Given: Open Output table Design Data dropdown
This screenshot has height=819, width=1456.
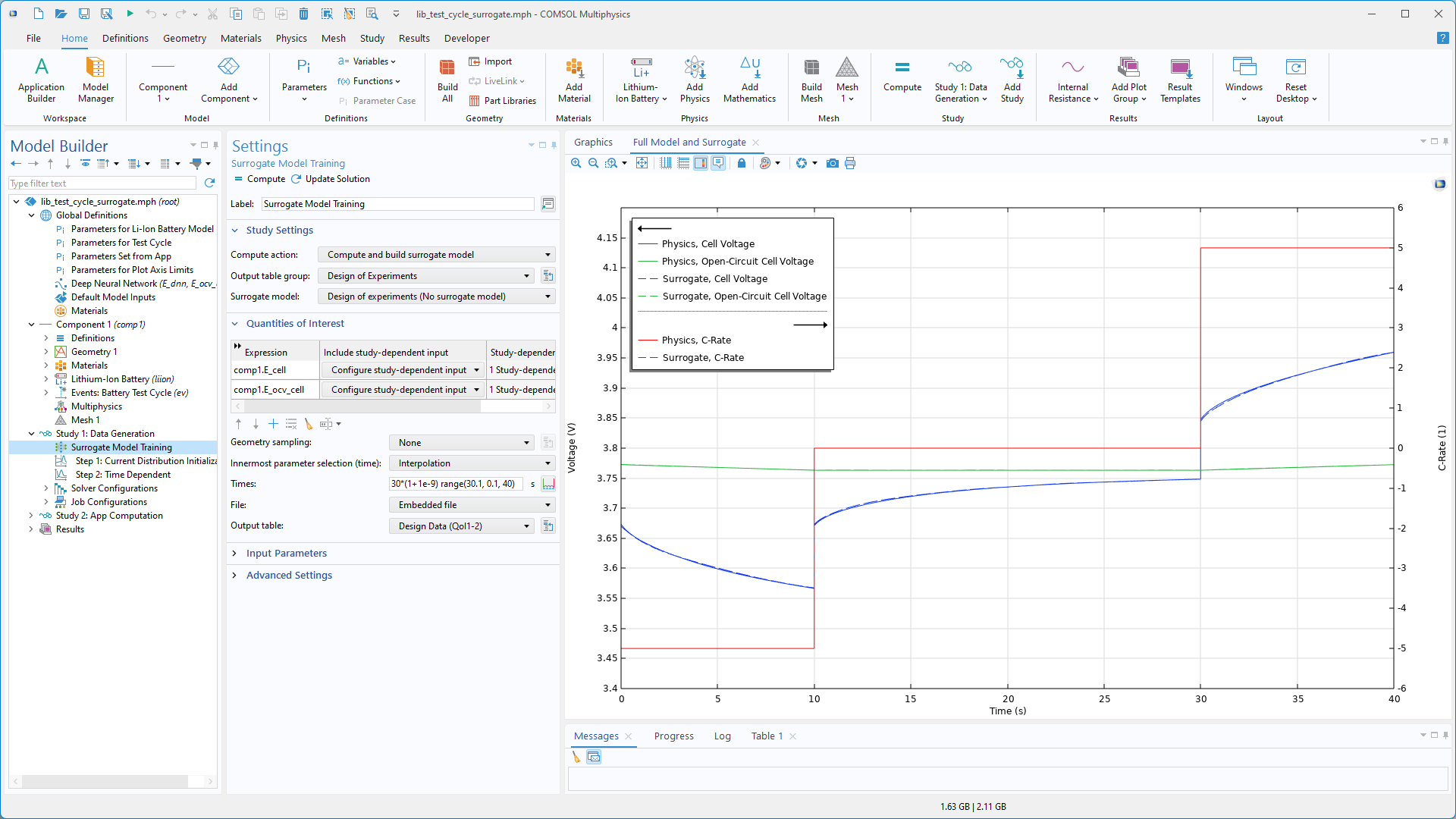Looking at the screenshot, I should (462, 526).
